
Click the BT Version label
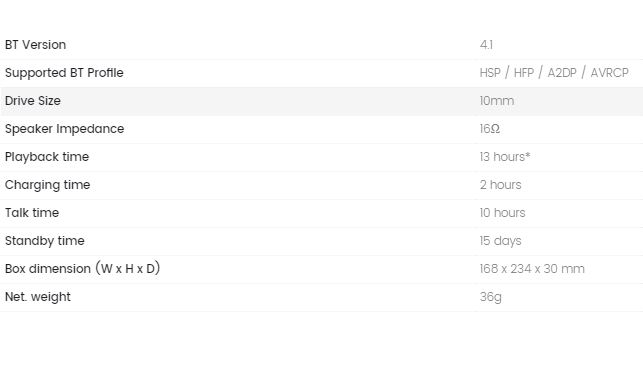[x=35, y=45]
